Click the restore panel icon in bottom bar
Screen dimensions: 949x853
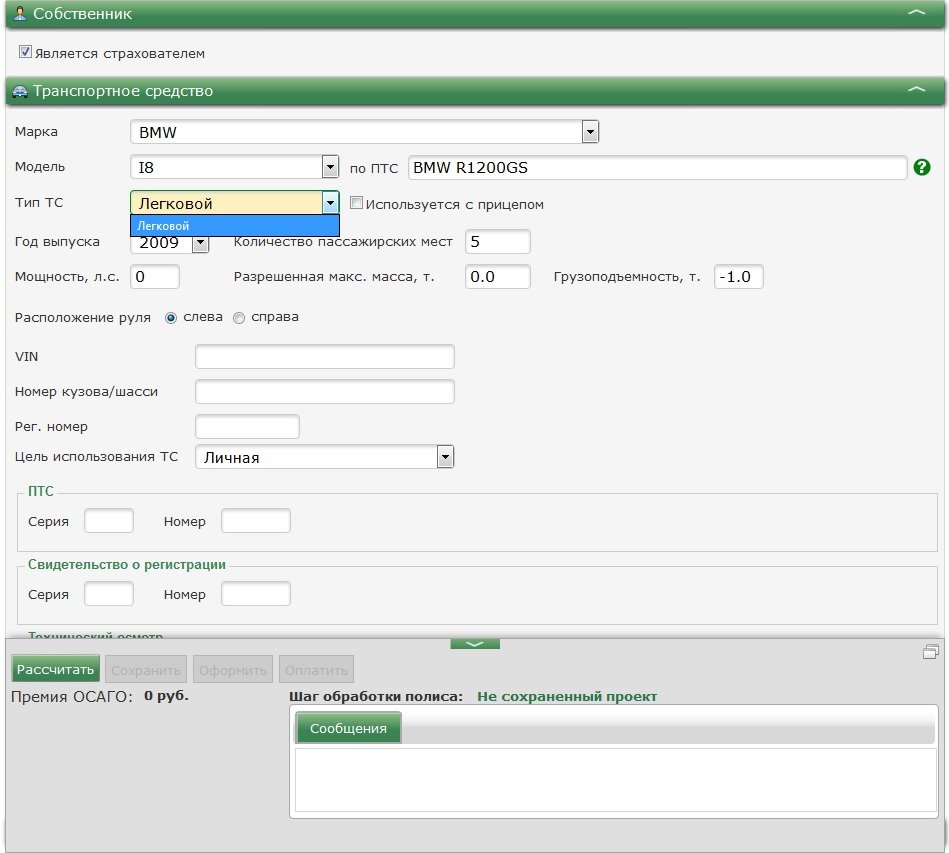(x=930, y=652)
